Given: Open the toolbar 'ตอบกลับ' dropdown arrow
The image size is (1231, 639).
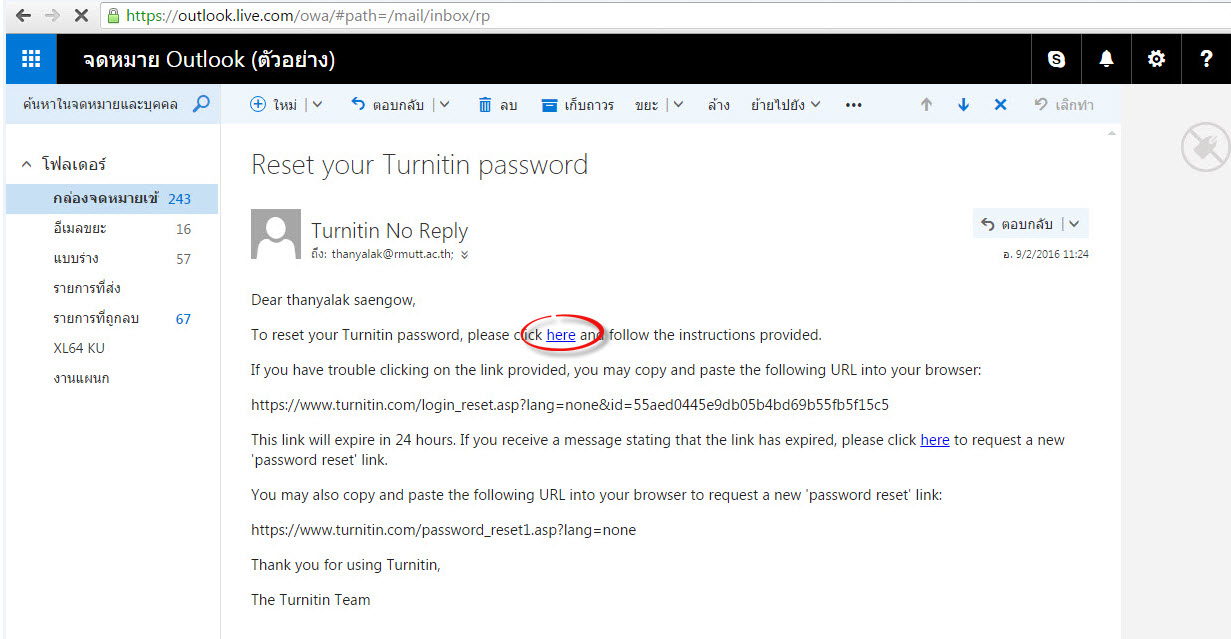Looking at the screenshot, I should [x=444, y=104].
